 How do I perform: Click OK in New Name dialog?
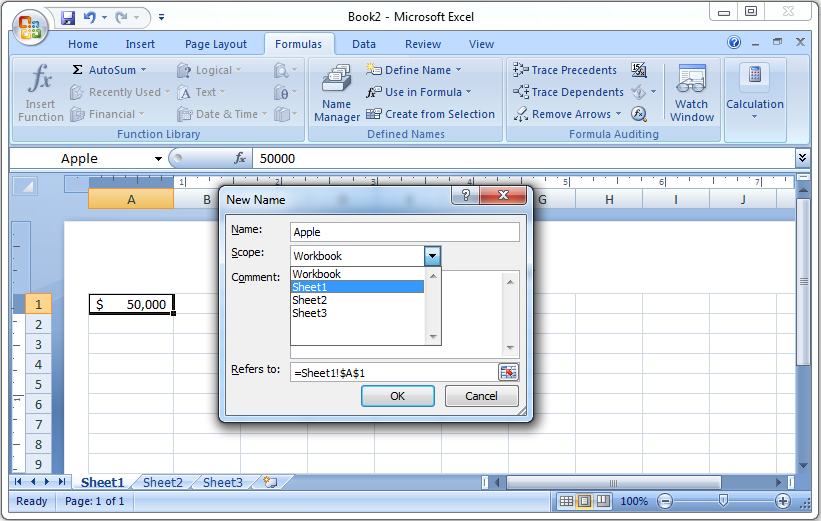point(397,396)
